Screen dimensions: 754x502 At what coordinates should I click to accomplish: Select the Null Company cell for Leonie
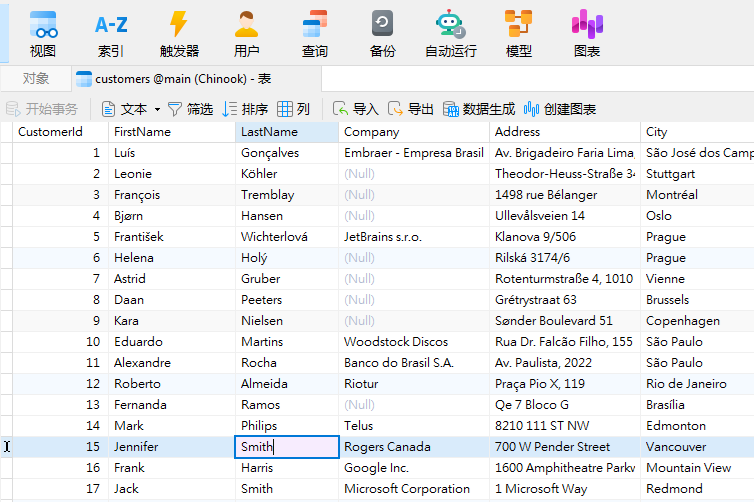(414, 174)
